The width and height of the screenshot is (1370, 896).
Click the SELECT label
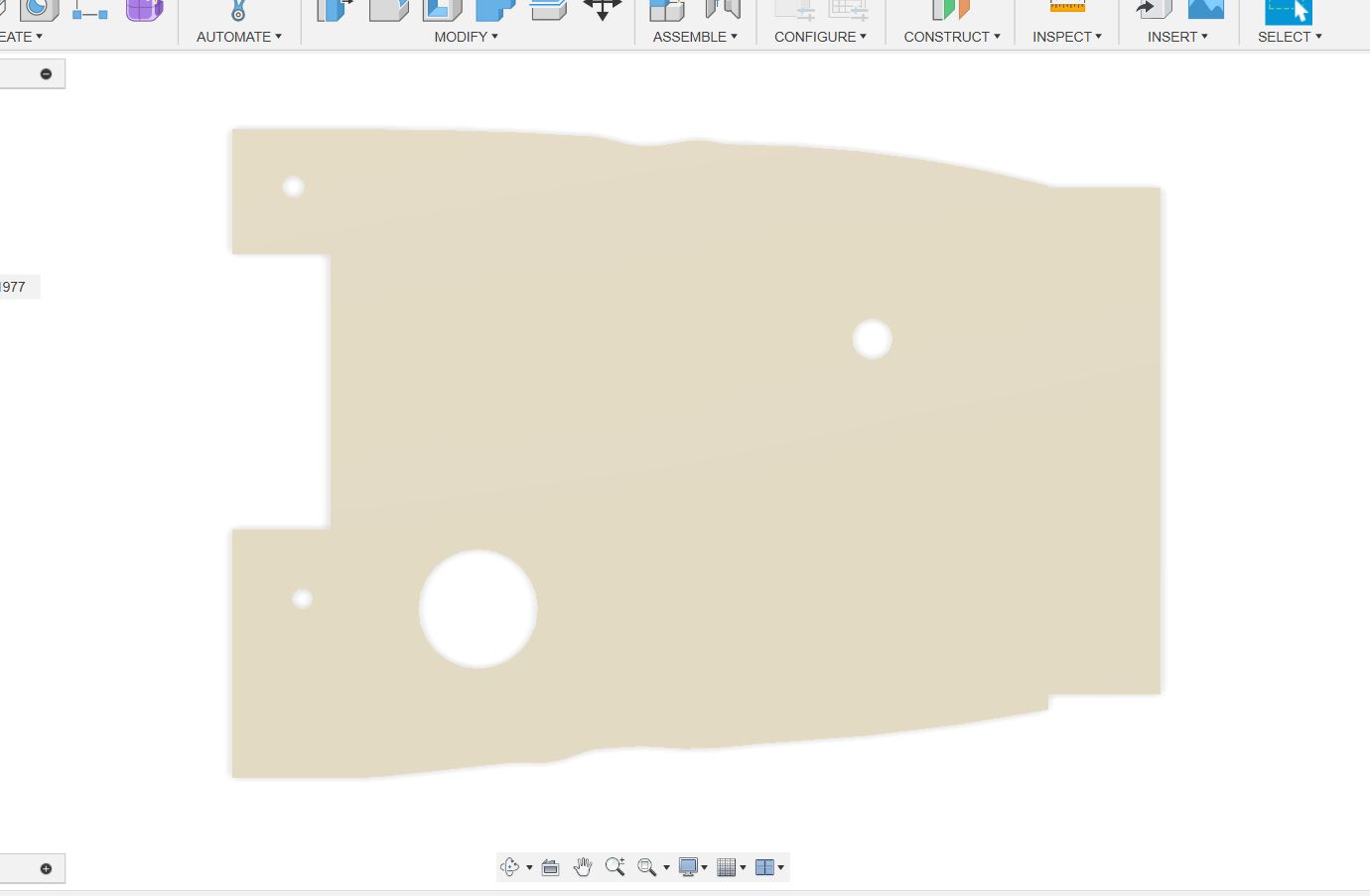coord(1289,37)
